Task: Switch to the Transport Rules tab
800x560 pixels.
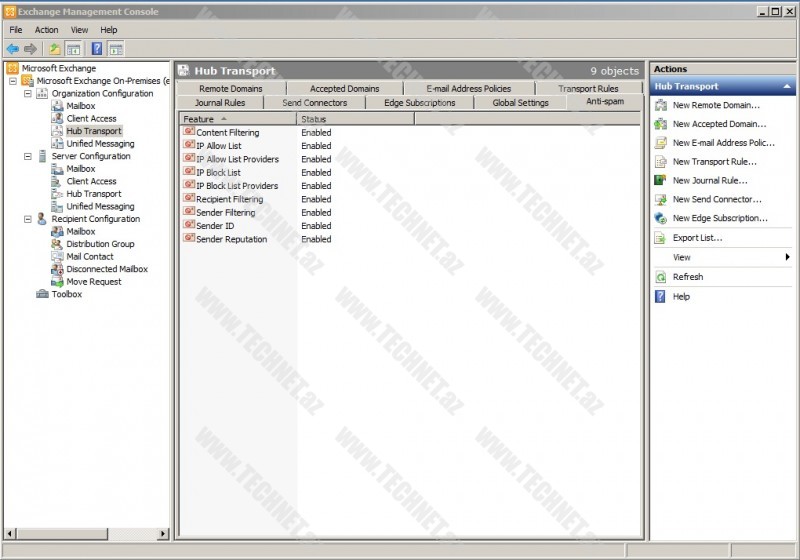Action: pos(588,89)
